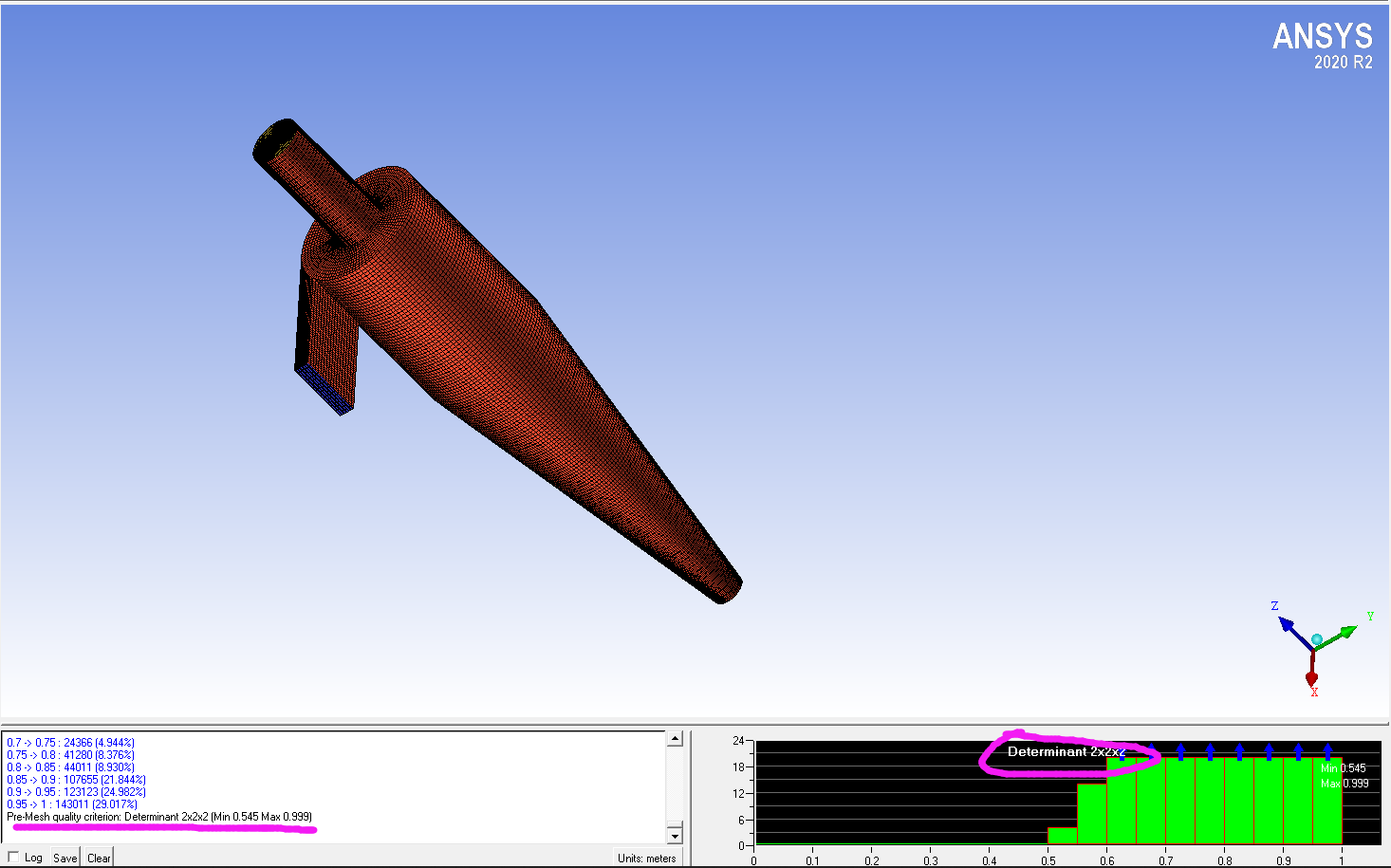
Task: Enable the Log checkbox
Action: click(13, 857)
